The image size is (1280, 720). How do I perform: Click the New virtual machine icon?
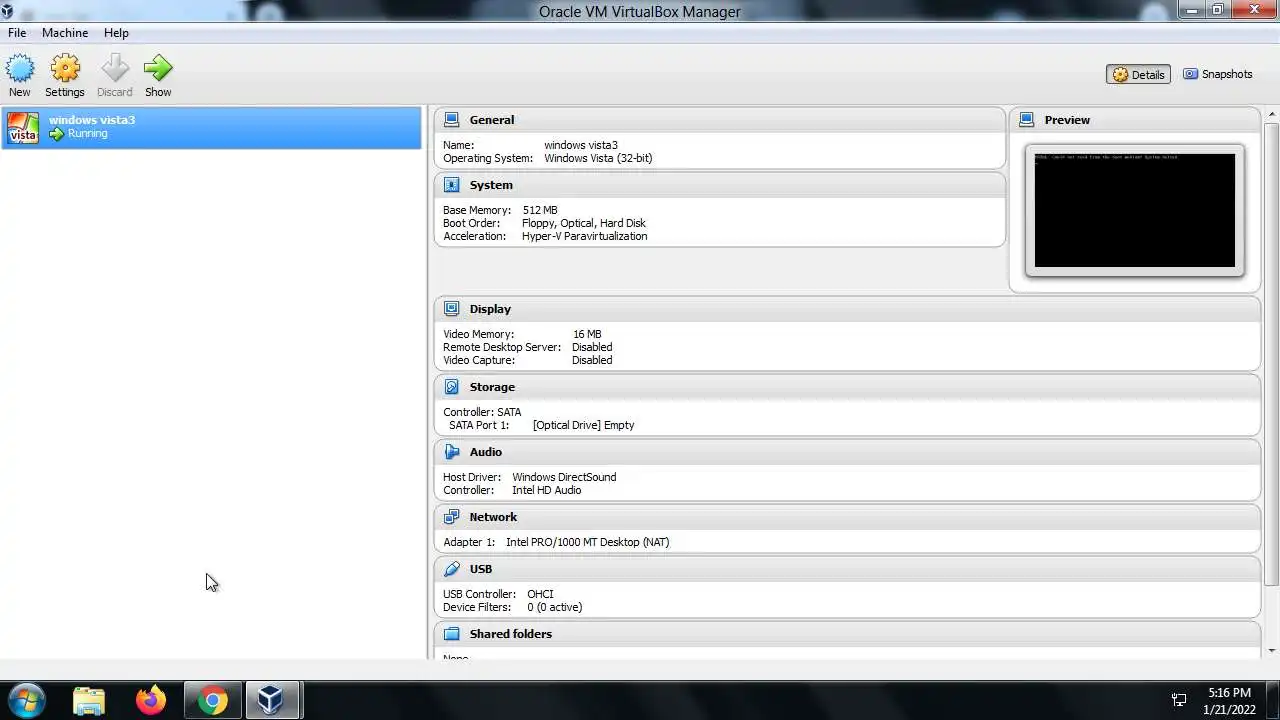(x=20, y=68)
